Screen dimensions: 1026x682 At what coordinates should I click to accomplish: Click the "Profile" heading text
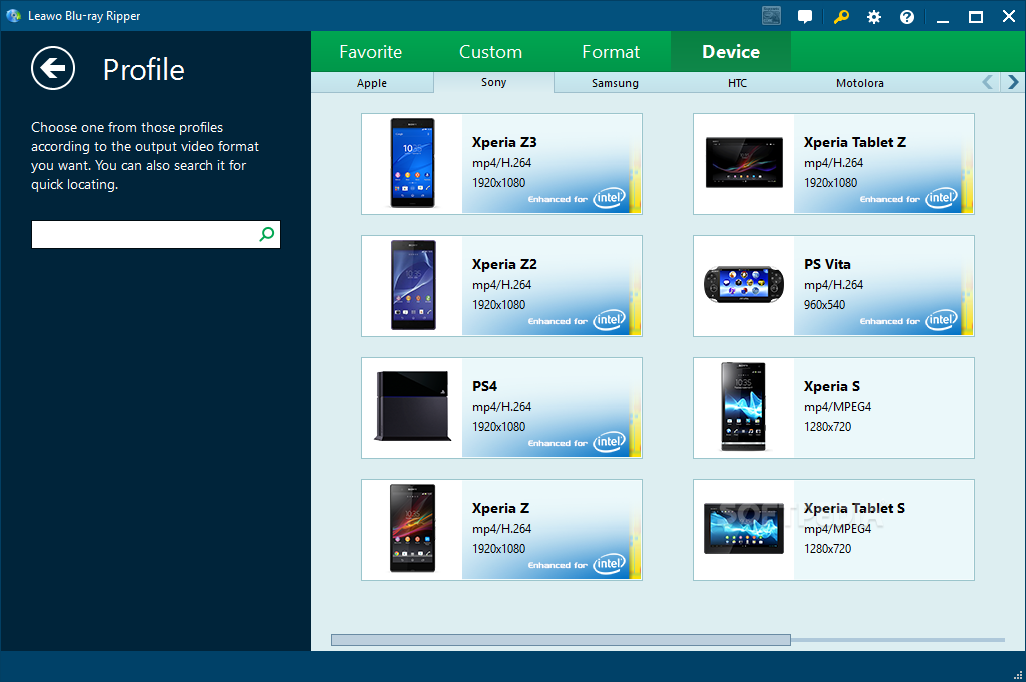(143, 69)
